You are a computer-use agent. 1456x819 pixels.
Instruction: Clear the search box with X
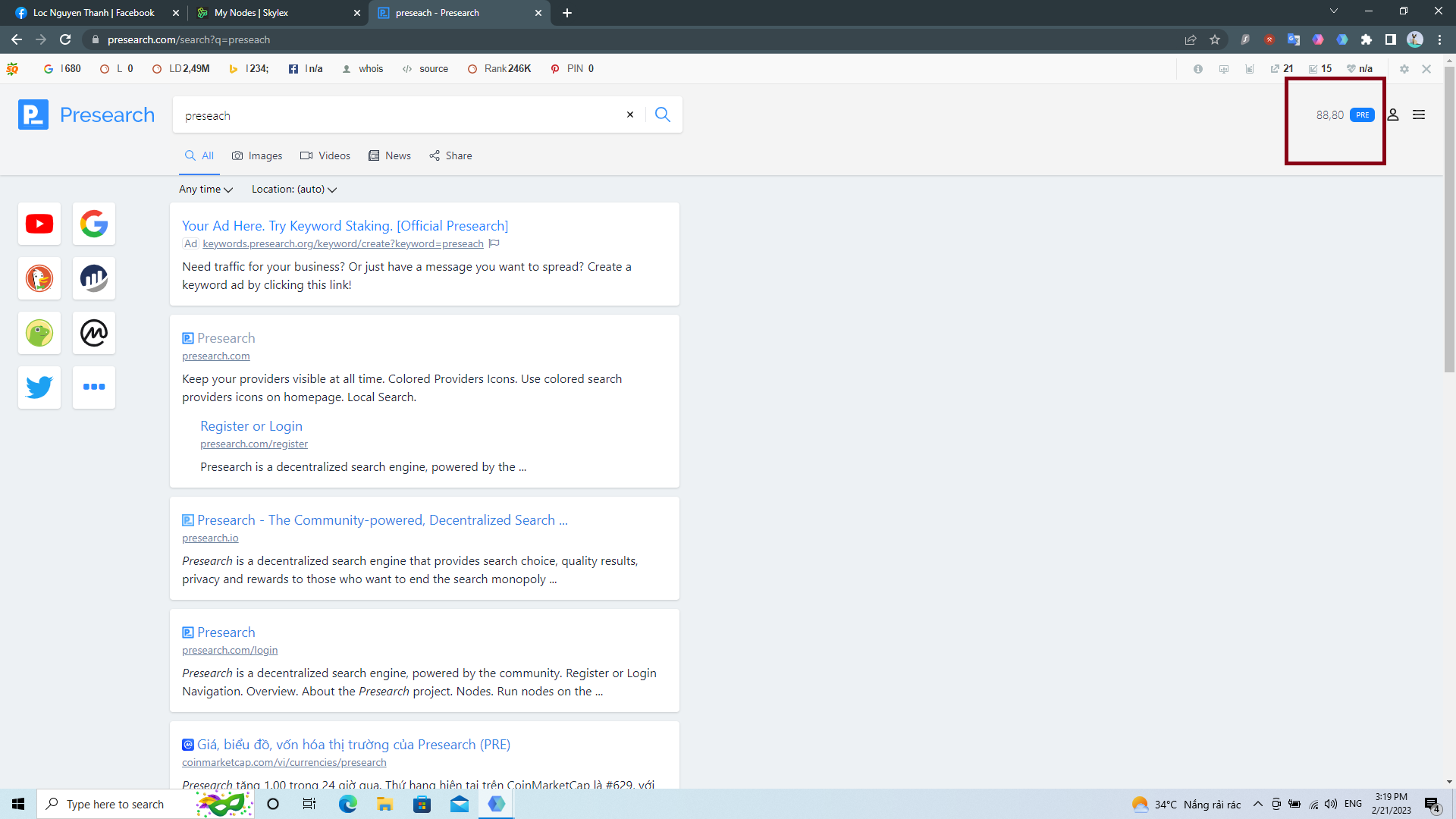(629, 115)
